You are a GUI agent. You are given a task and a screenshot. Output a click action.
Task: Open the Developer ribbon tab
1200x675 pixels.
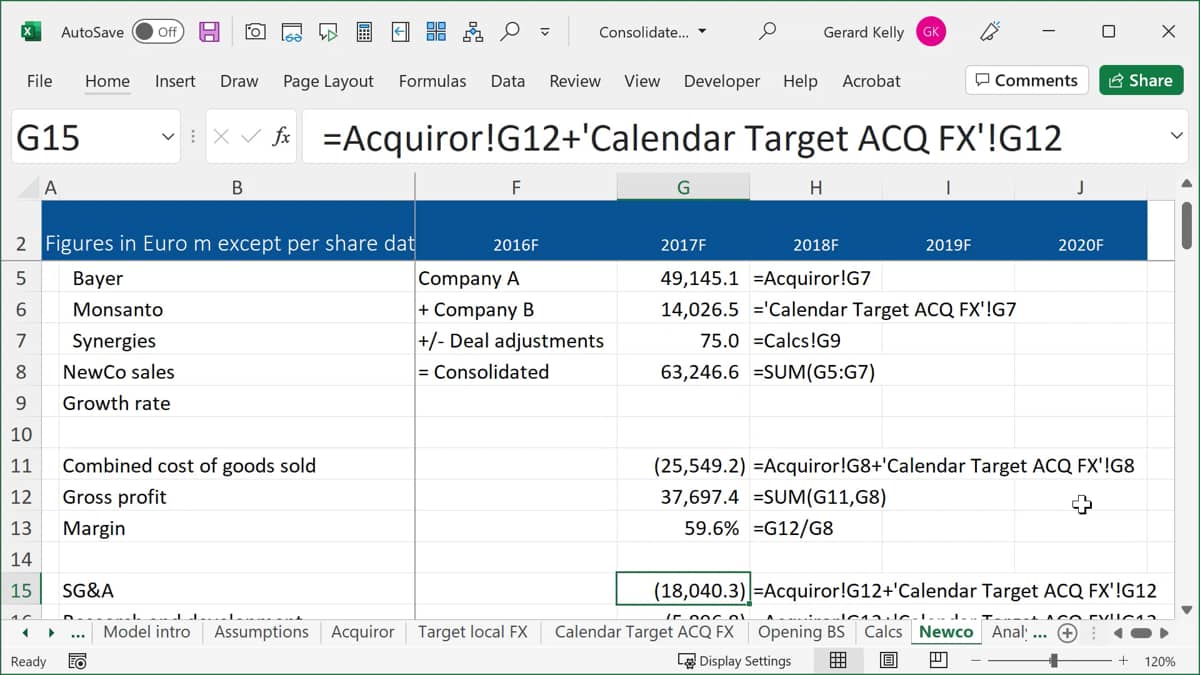click(722, 81)
